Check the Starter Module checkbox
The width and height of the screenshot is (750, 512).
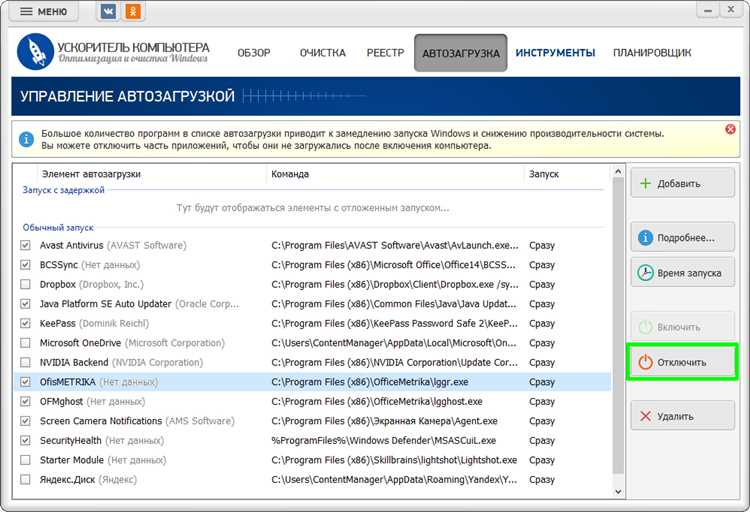[x=25, y=460]
